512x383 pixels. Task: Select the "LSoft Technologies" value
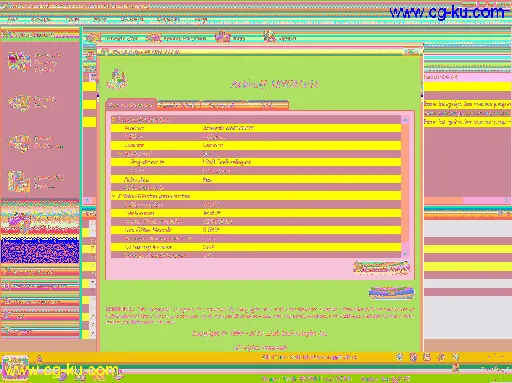227,162
